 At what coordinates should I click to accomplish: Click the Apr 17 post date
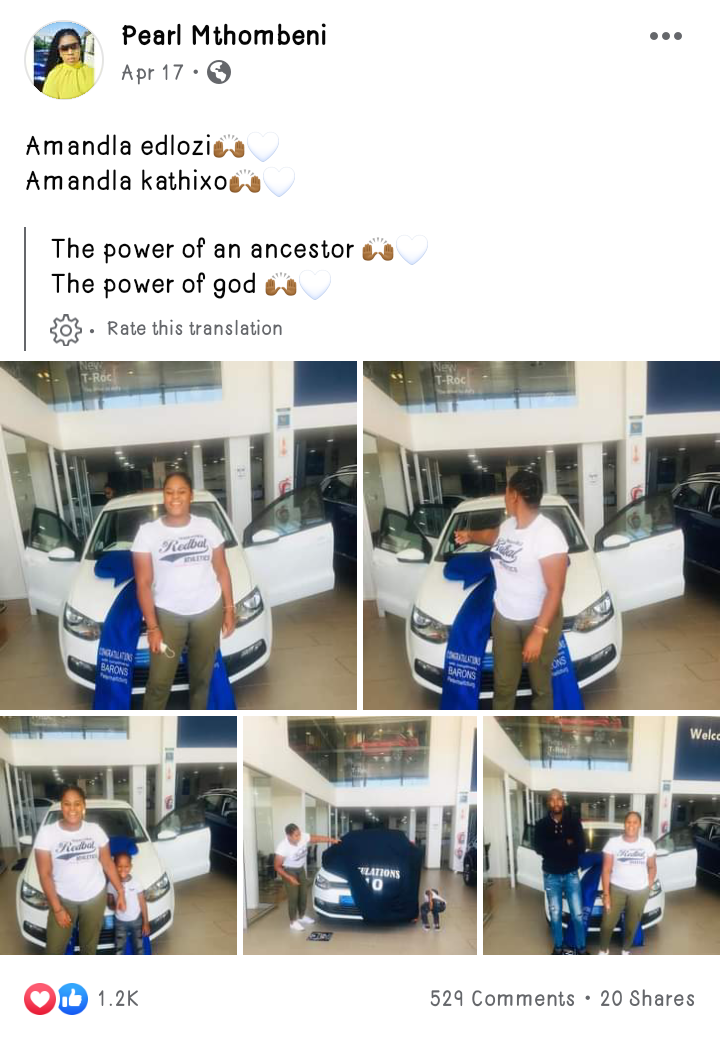(x=152, y=72)
